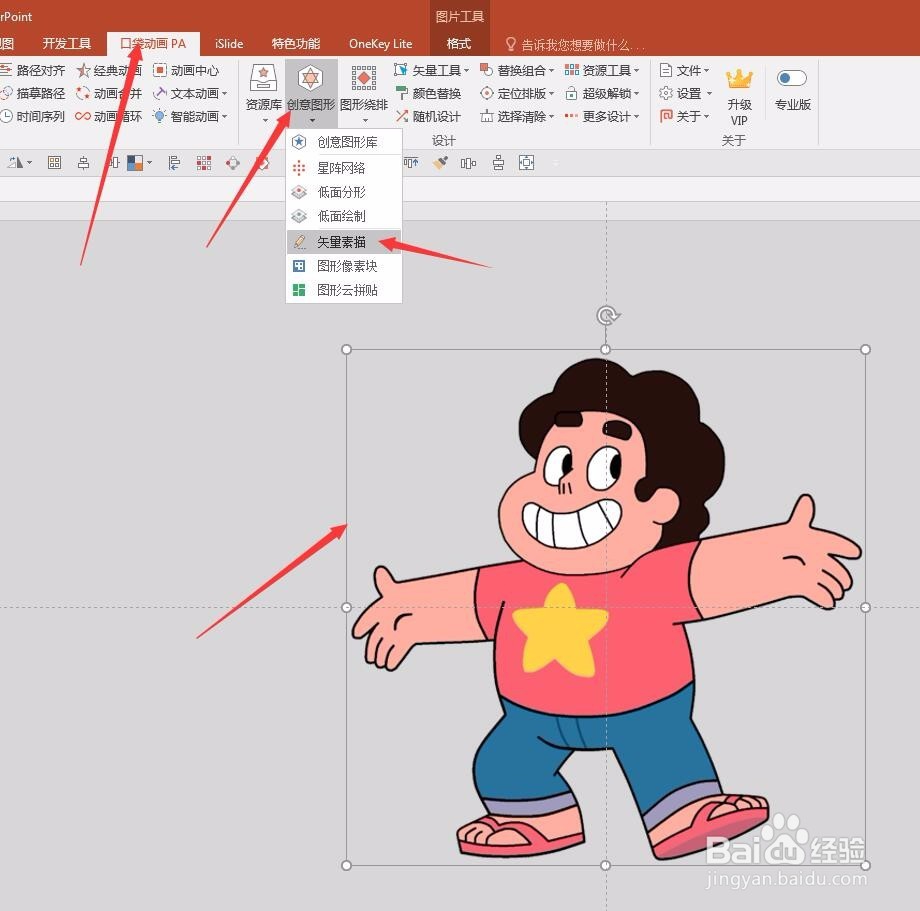This screenshot has height=911, width=920.
Task: Click the bottom-center resize handle of picture
Action: 606,865
